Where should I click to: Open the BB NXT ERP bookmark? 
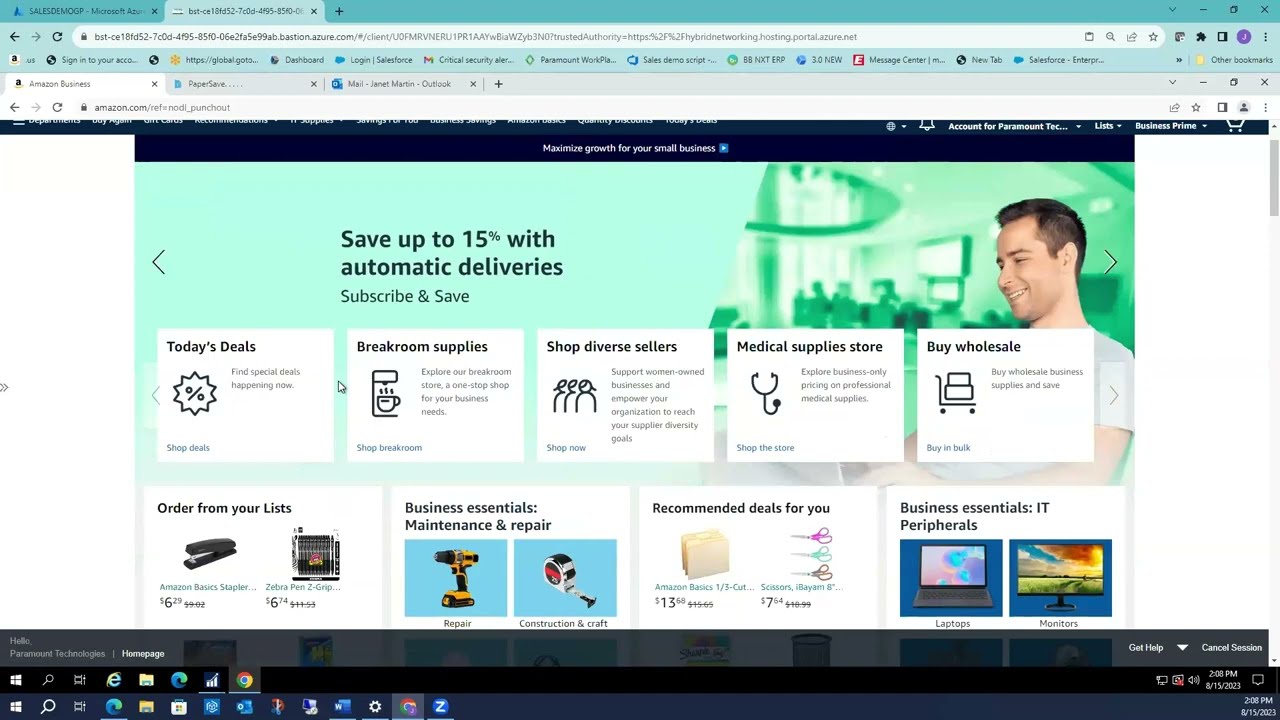click(755, 60)
